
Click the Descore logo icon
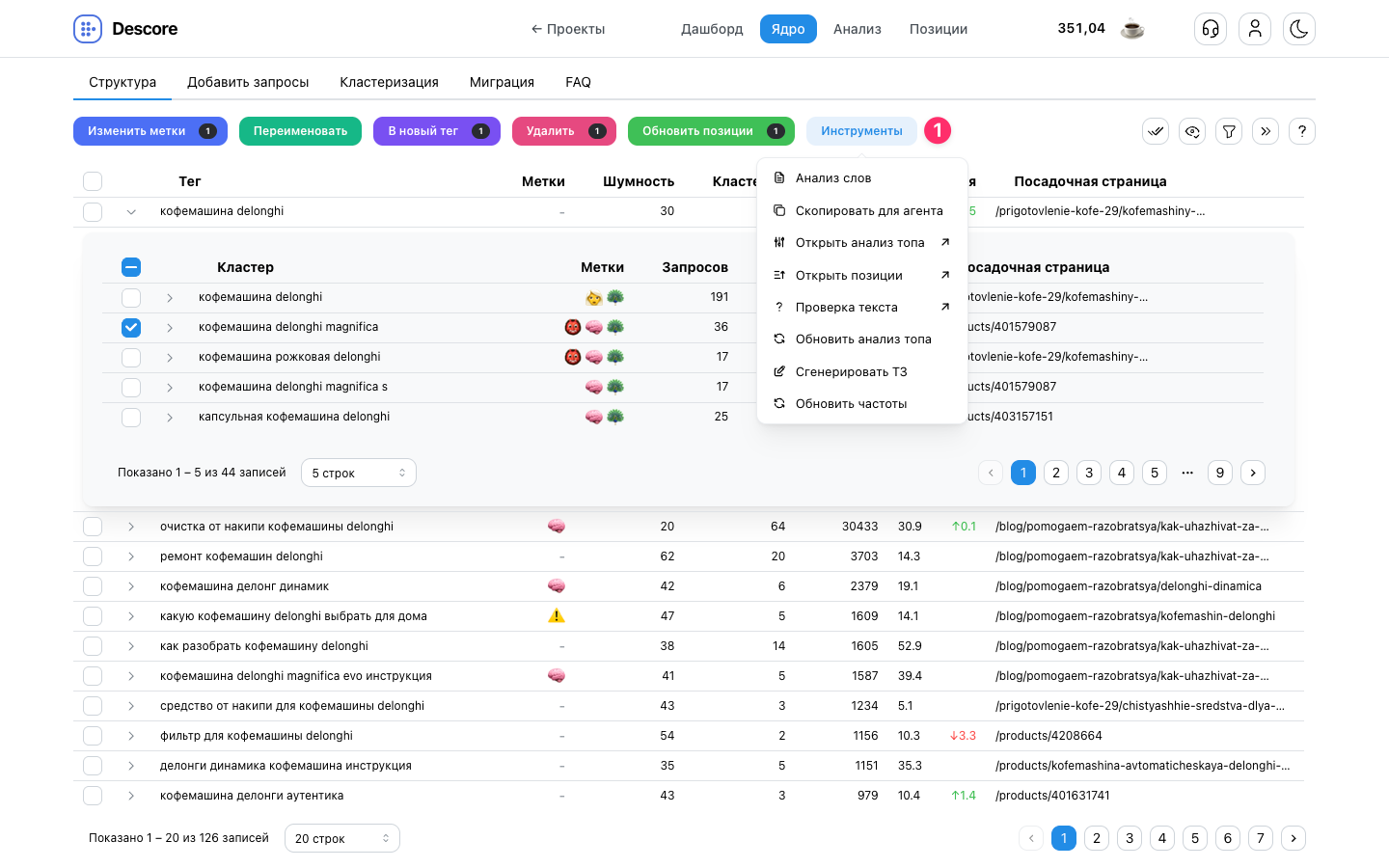88,29
